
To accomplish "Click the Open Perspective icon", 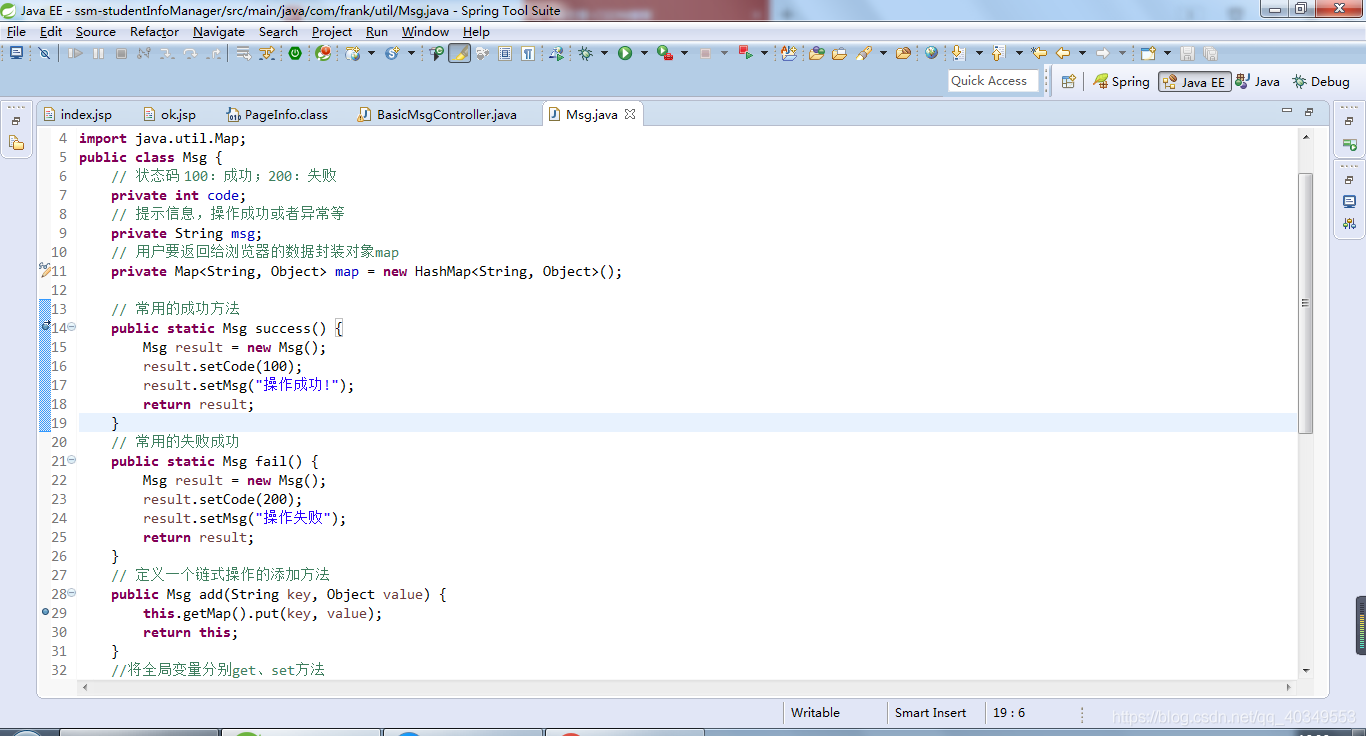I will 1068,82.
